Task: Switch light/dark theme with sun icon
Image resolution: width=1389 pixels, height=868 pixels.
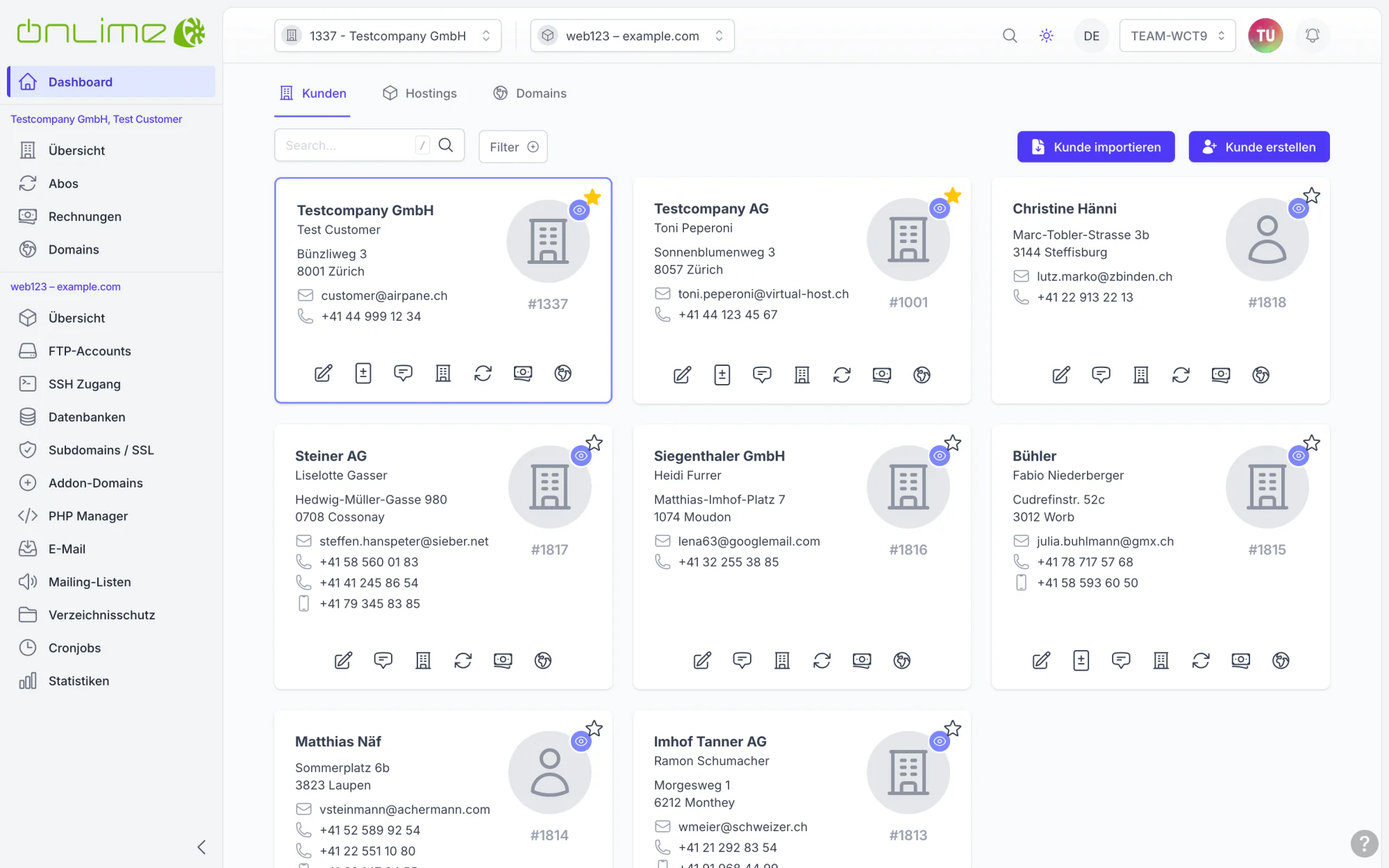Action: point(1047,35)
